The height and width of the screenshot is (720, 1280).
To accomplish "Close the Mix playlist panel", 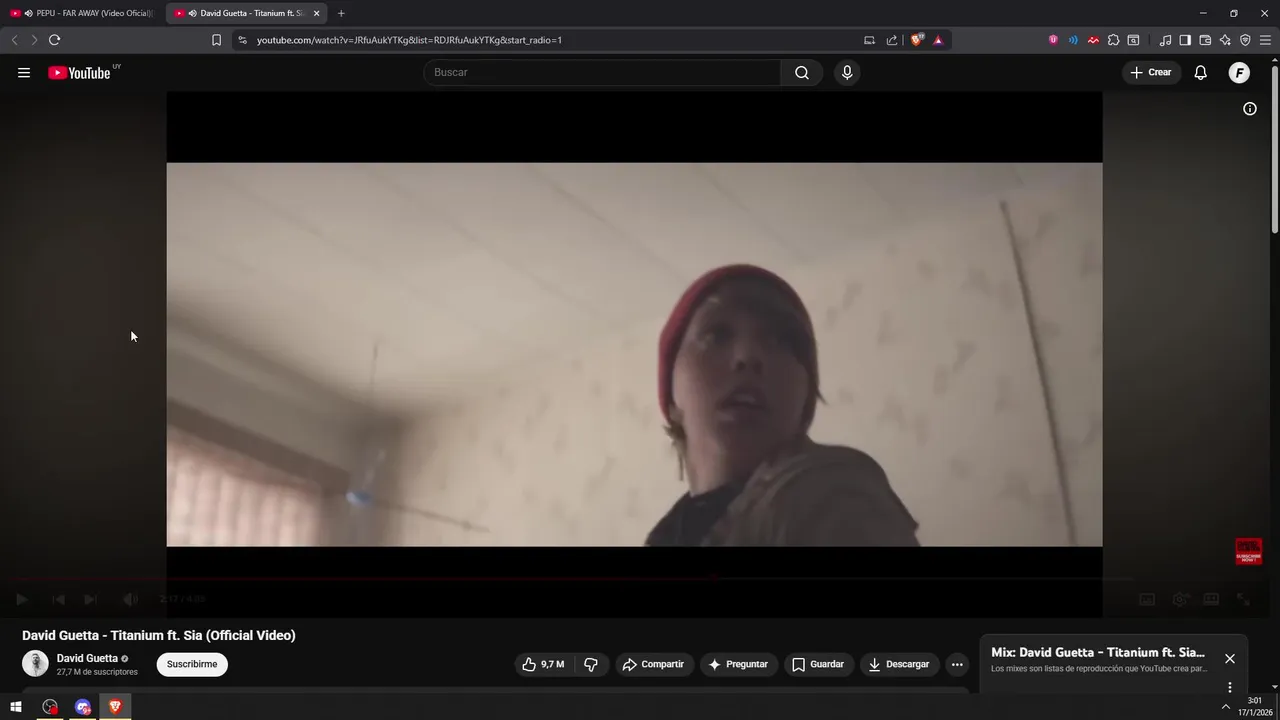I will click(1230, 658).
